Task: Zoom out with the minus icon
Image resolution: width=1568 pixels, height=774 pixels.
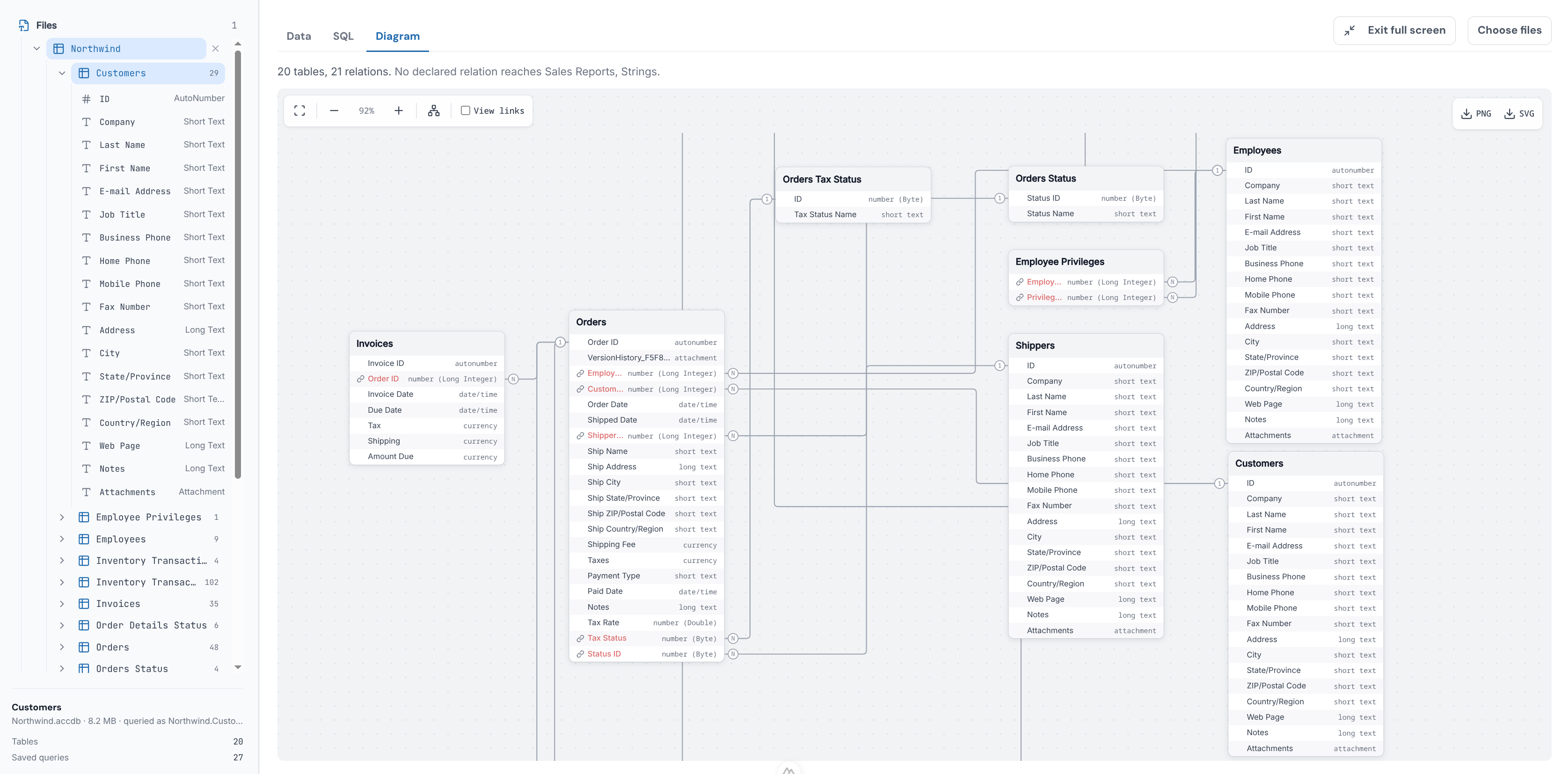Action: 334,111
